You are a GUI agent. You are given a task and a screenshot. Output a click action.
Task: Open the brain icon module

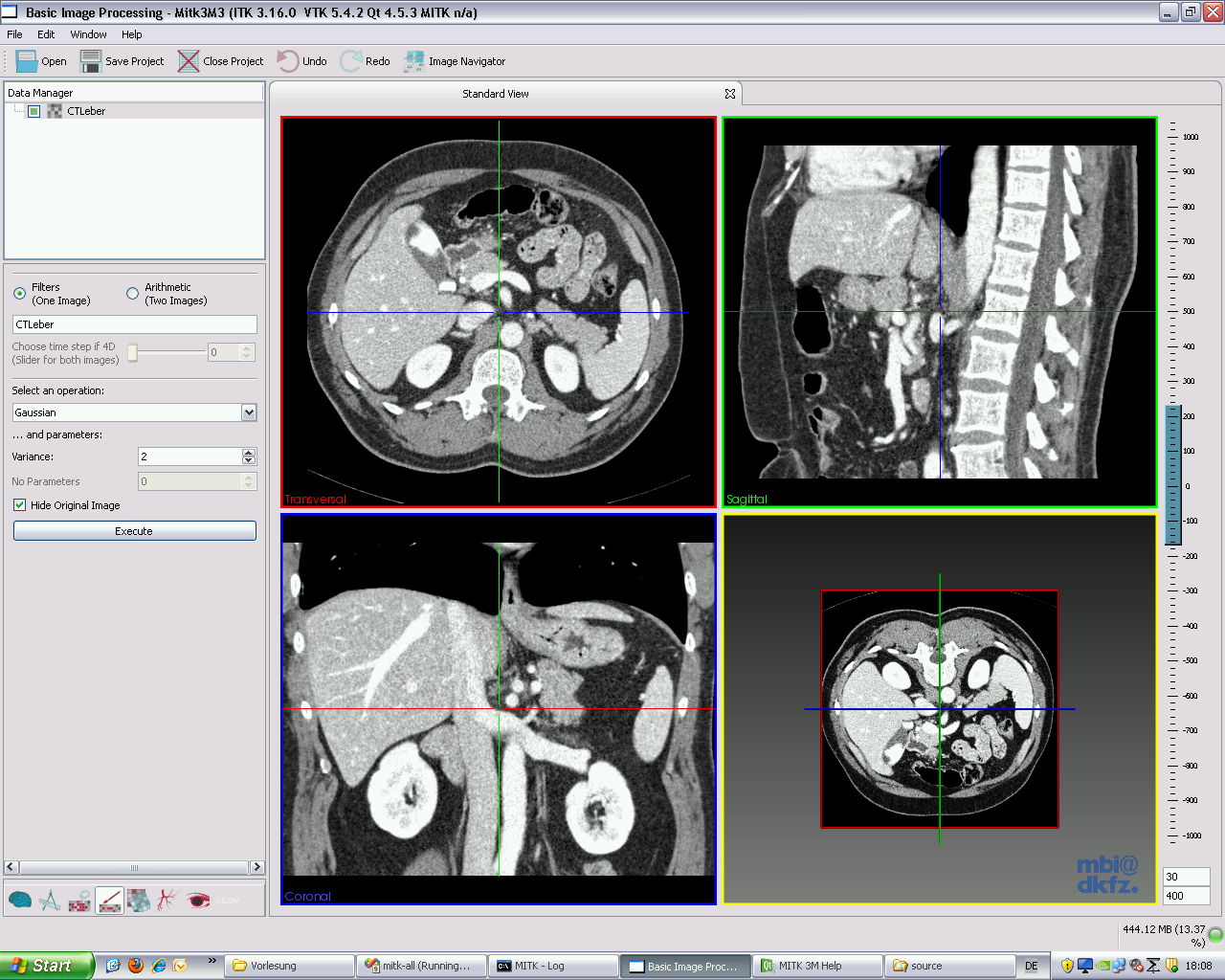pos(20,900)
